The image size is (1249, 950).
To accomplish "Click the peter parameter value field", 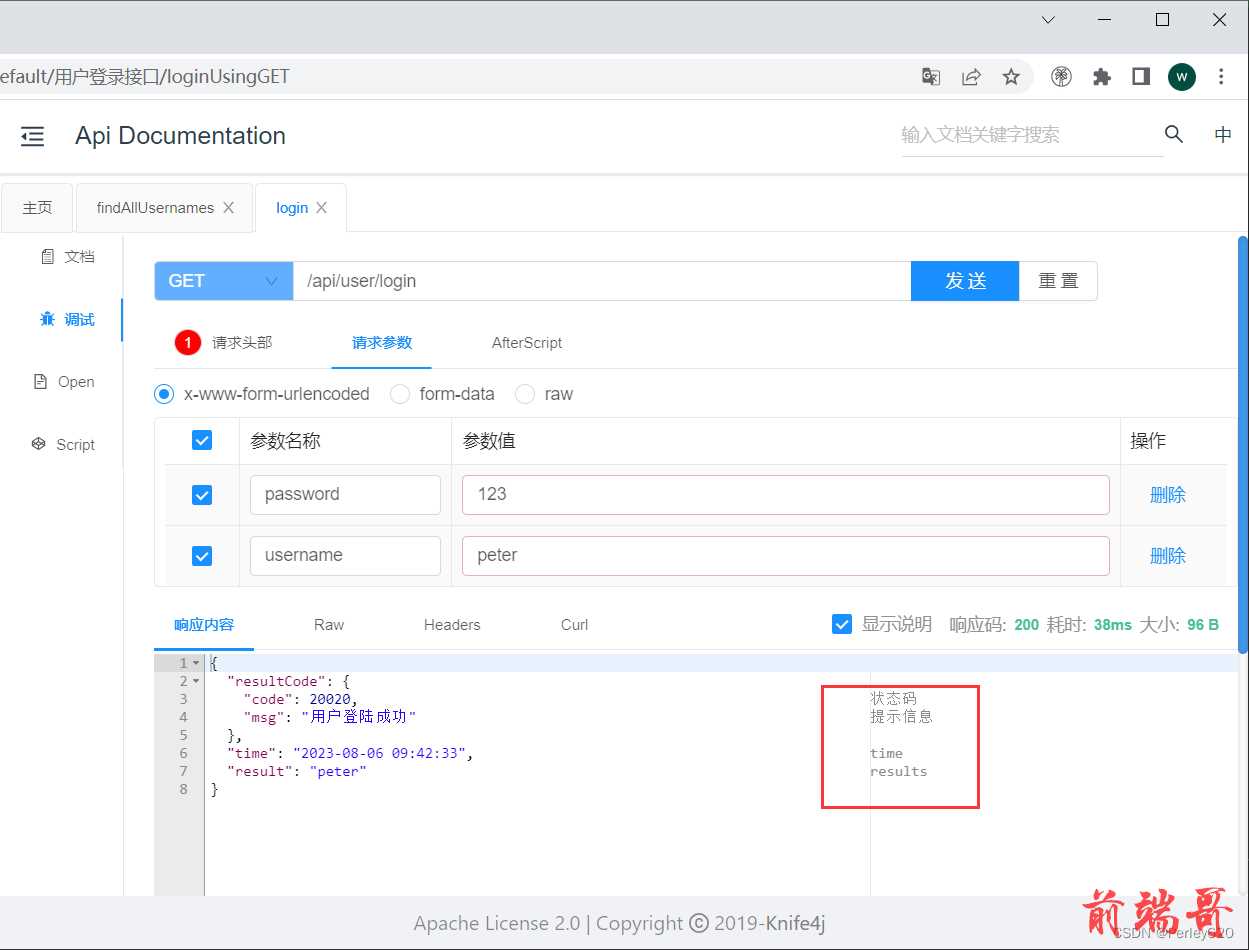I will coord(786,556).
